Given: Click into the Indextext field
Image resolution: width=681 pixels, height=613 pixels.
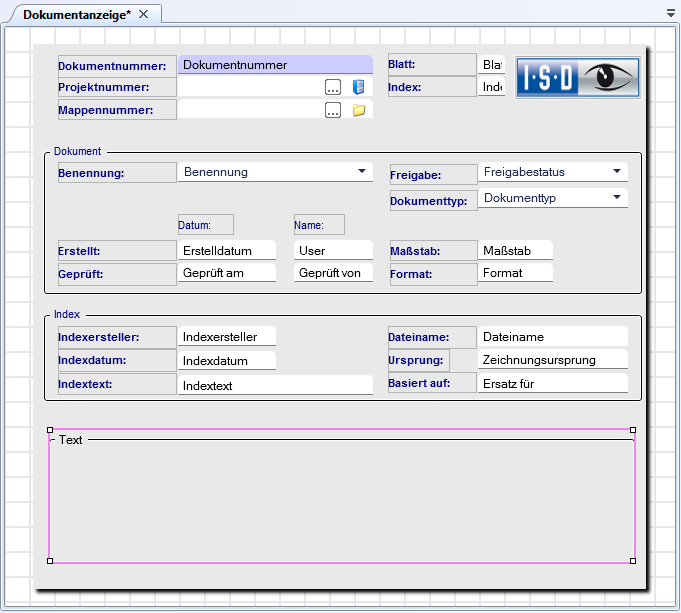Looking at the screenshot, I should (x=275, y=385).
